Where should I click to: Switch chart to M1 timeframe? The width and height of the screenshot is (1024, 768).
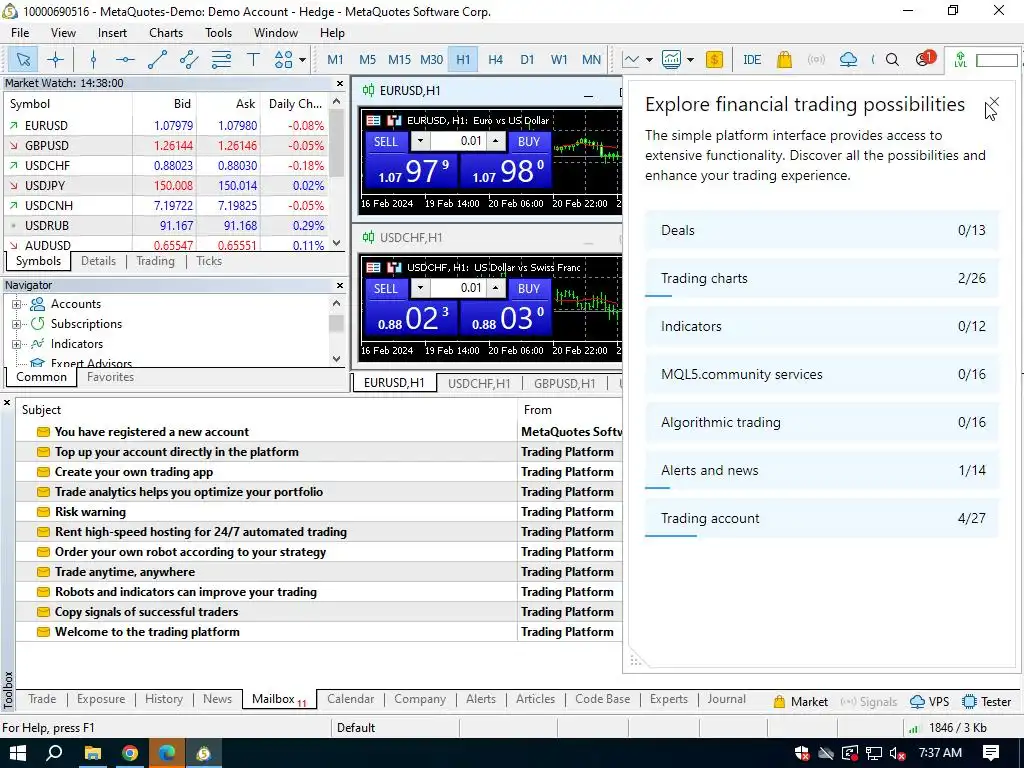(335, 60)
